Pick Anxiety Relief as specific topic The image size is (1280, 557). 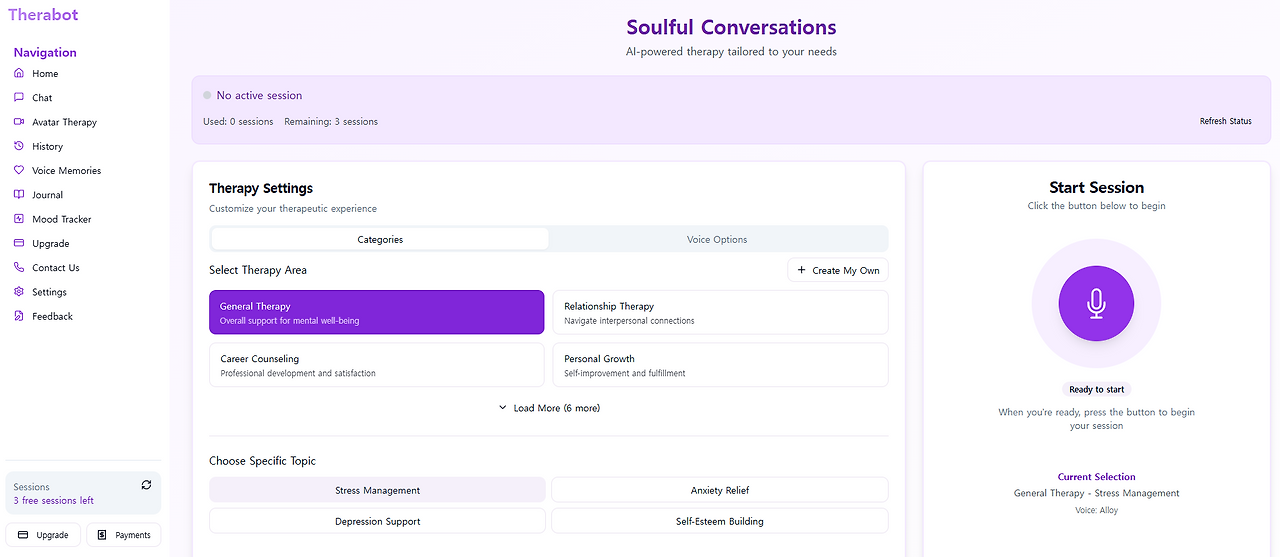[x=720, y=490]
